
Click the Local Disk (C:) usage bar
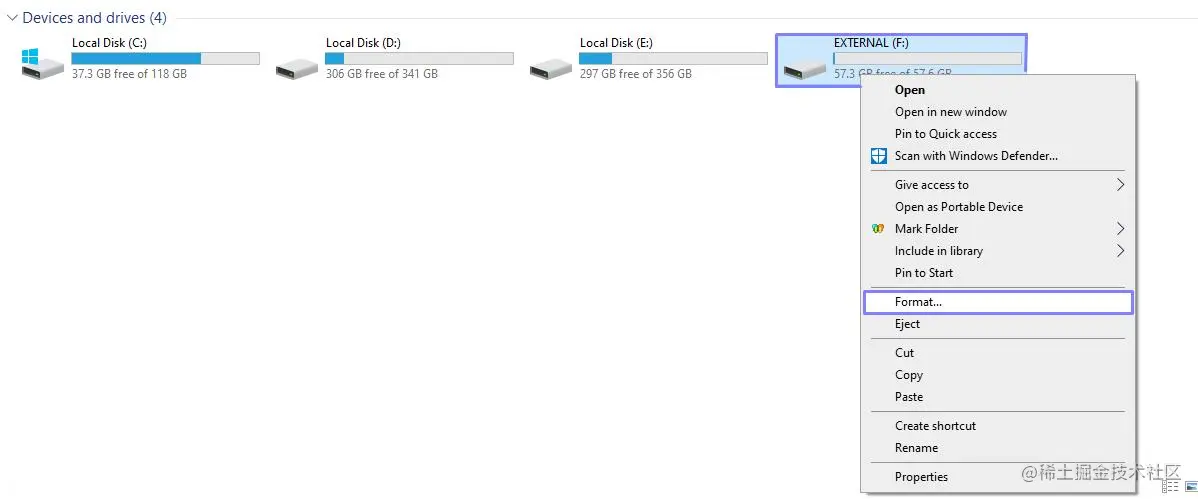166,58
